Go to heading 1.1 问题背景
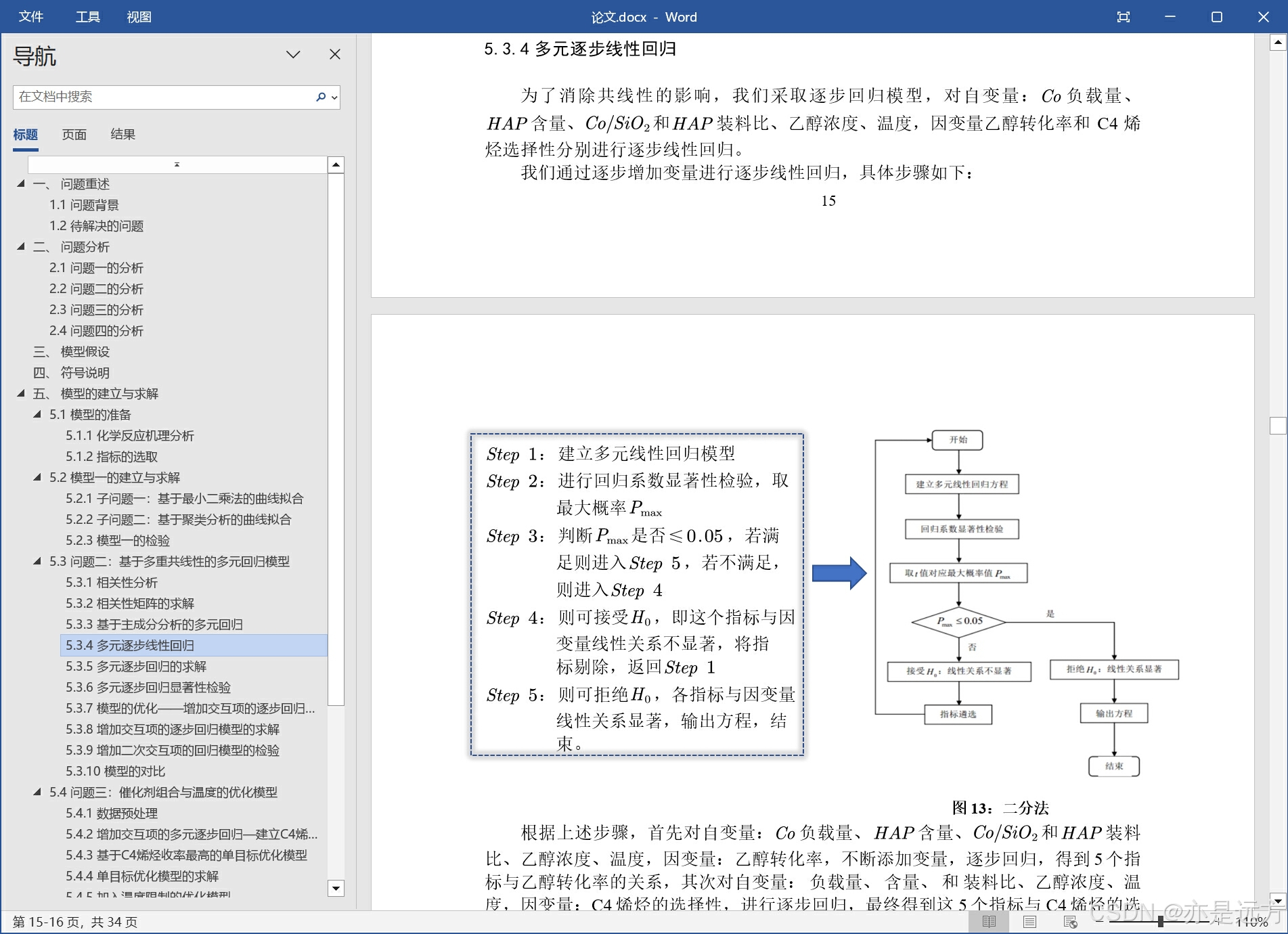Viewport: 1288px width, 934px height. click(x=84, y=204)
